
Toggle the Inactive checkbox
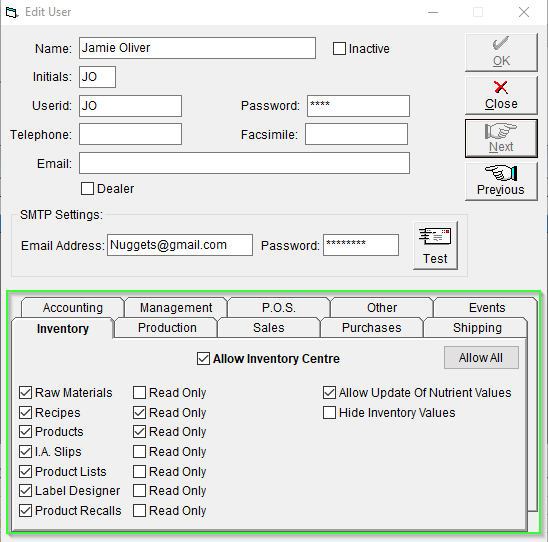coord(339,49)
